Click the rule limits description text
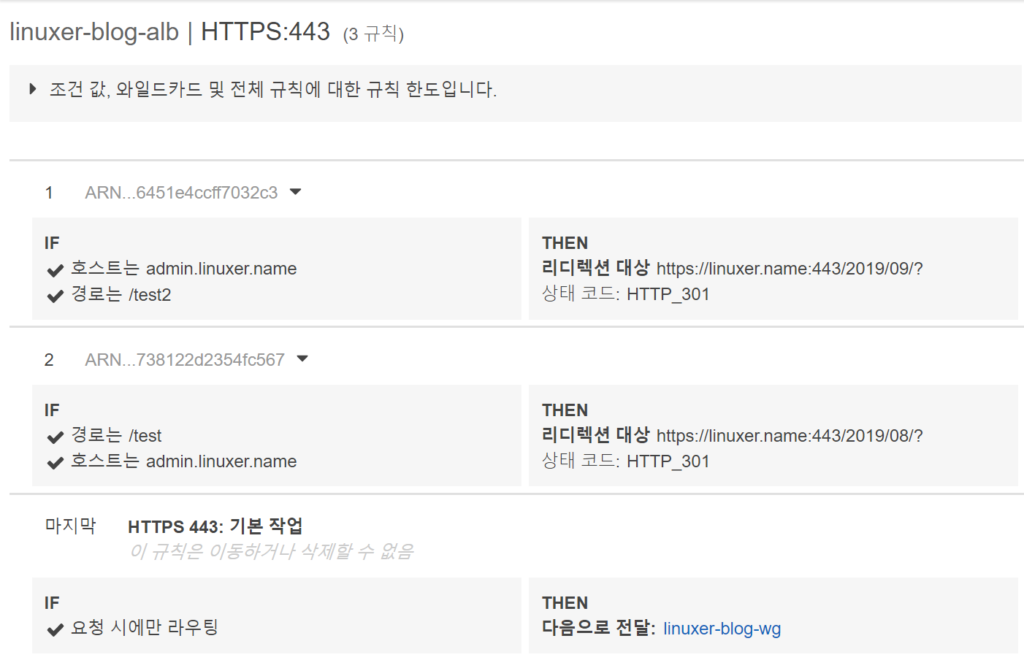This screenshot has height=660, width=1024. [x=273, y=90]
